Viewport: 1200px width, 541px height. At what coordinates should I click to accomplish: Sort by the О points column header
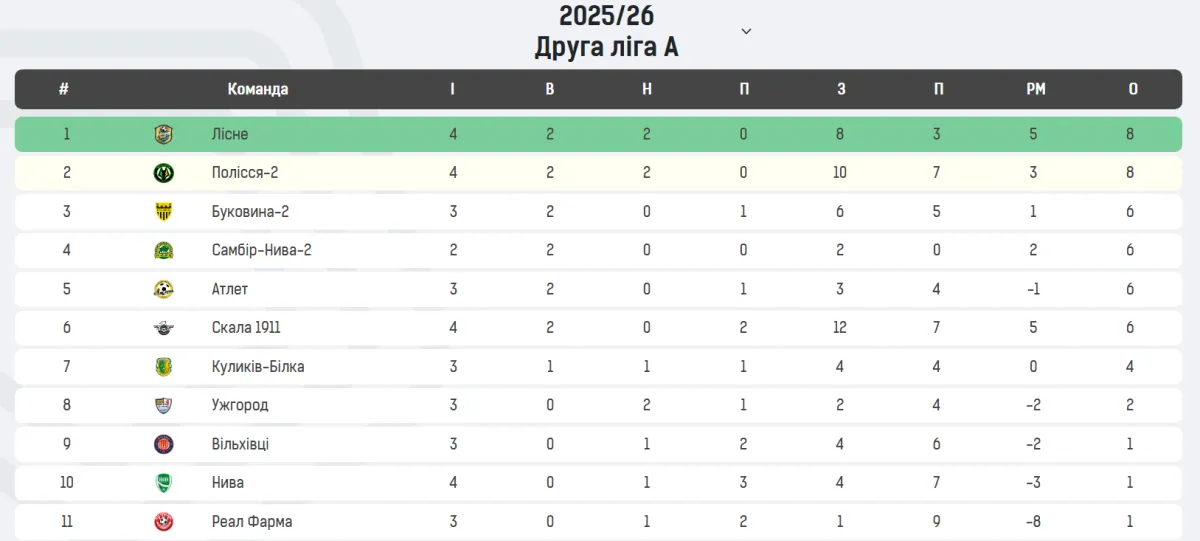[1133, 89]
